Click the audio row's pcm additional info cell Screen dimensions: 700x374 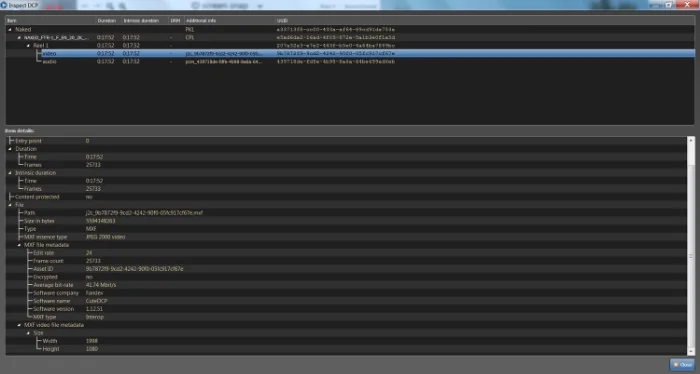coord(224,62)
